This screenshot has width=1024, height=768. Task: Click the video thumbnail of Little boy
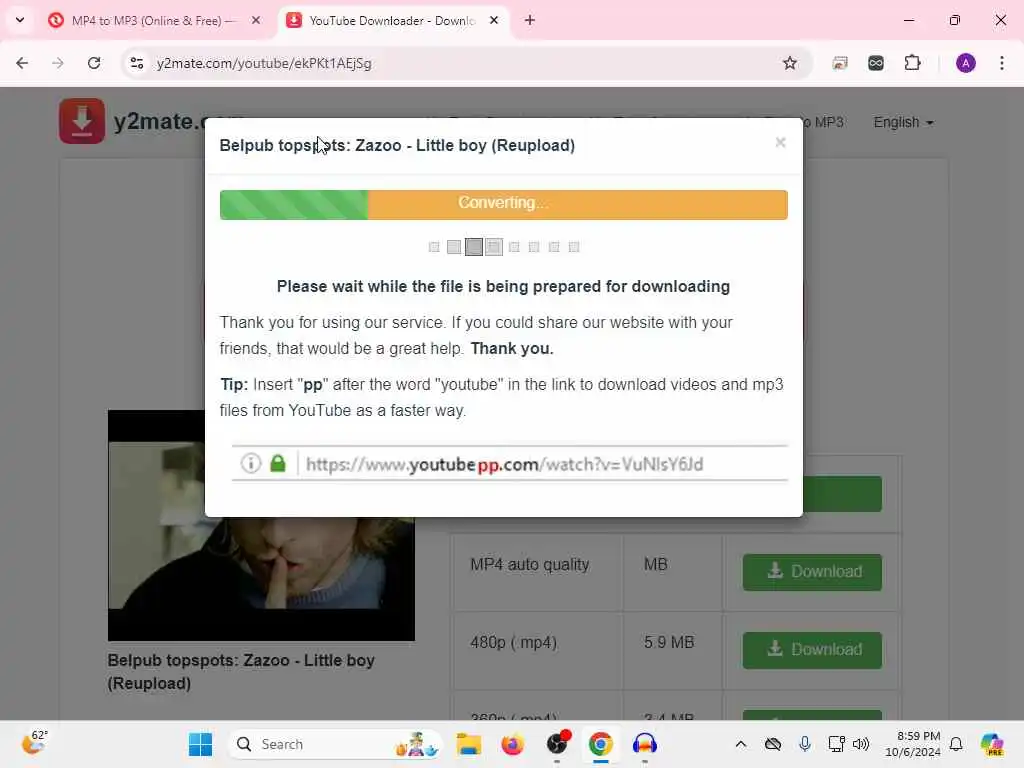(x=261, y=525)
